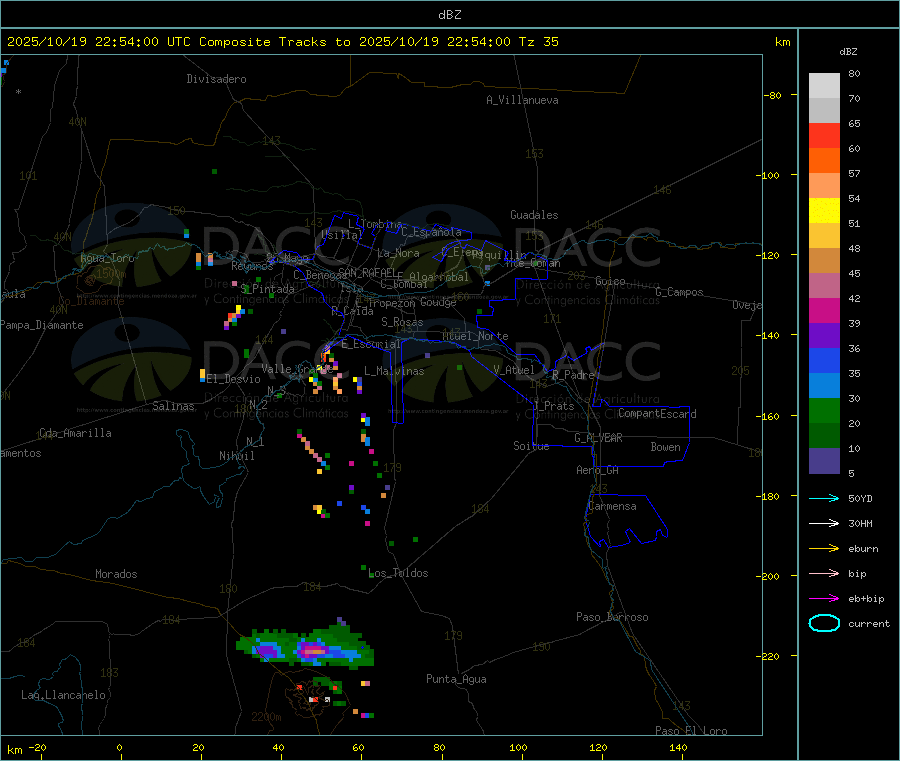This screenshot has height=761, width=900.
Task: Click the Carmensa map label
Action: click(612, 506)
